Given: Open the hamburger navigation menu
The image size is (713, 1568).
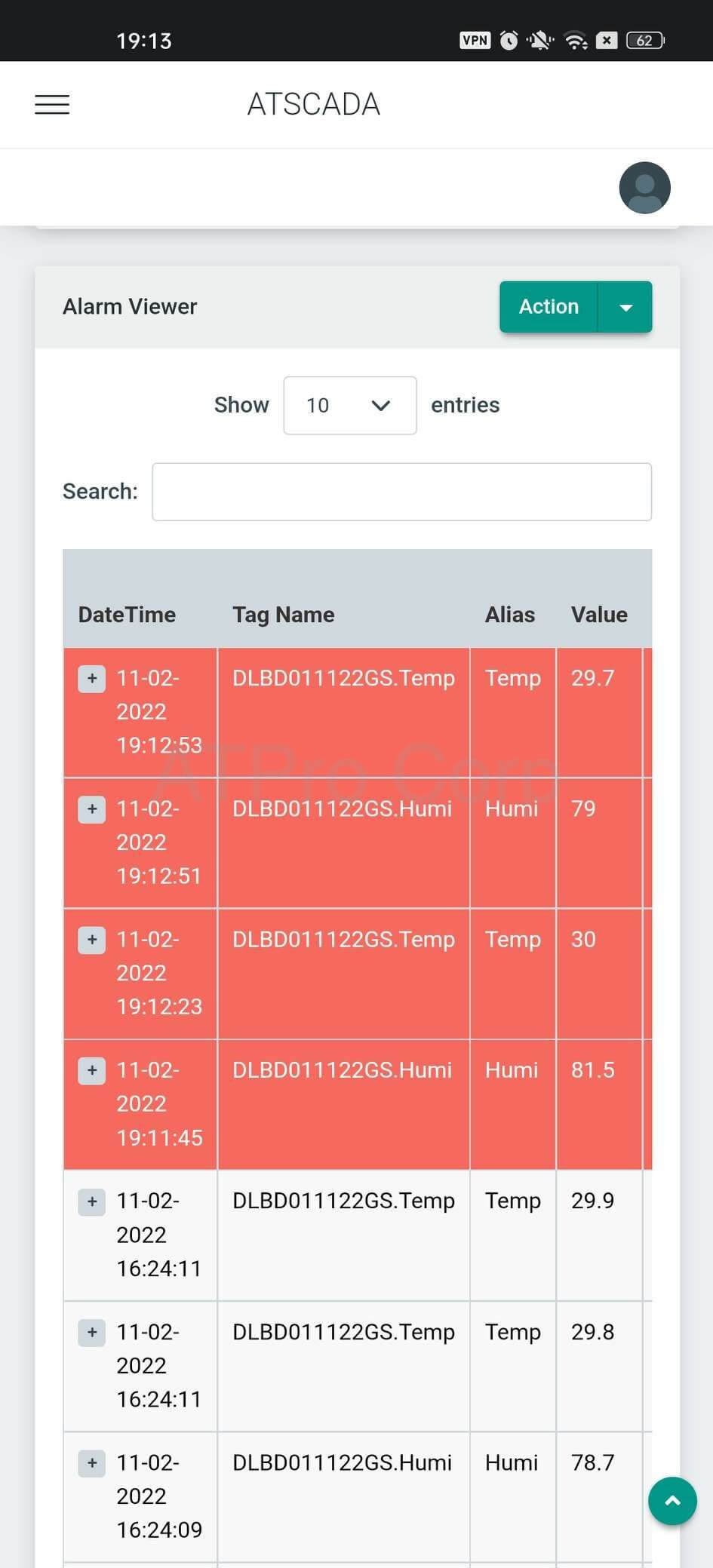Looking at the screenshot, I should (x=52, y=104).
